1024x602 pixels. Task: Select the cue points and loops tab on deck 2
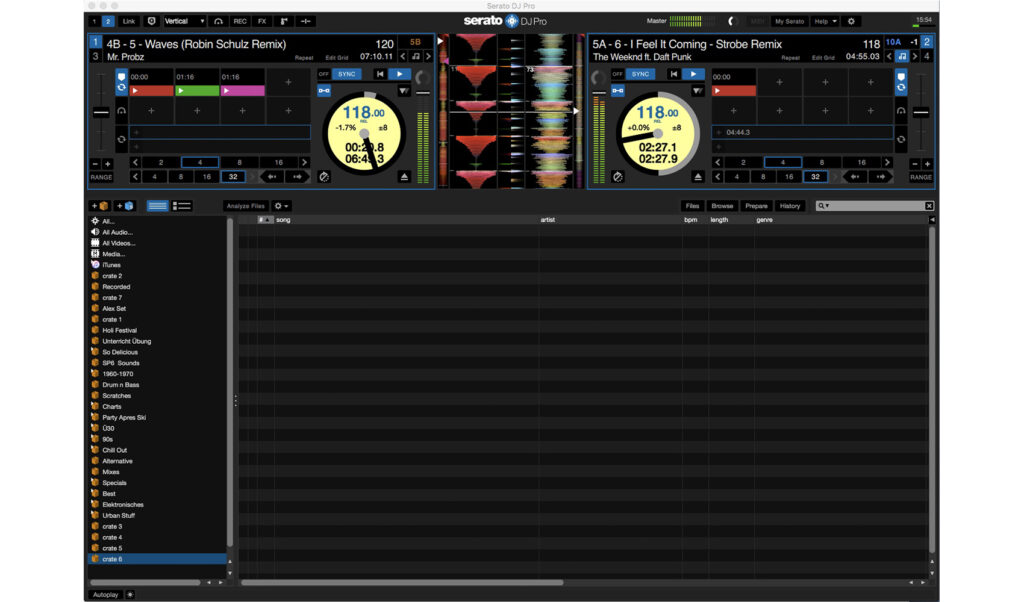pos(901,82)
